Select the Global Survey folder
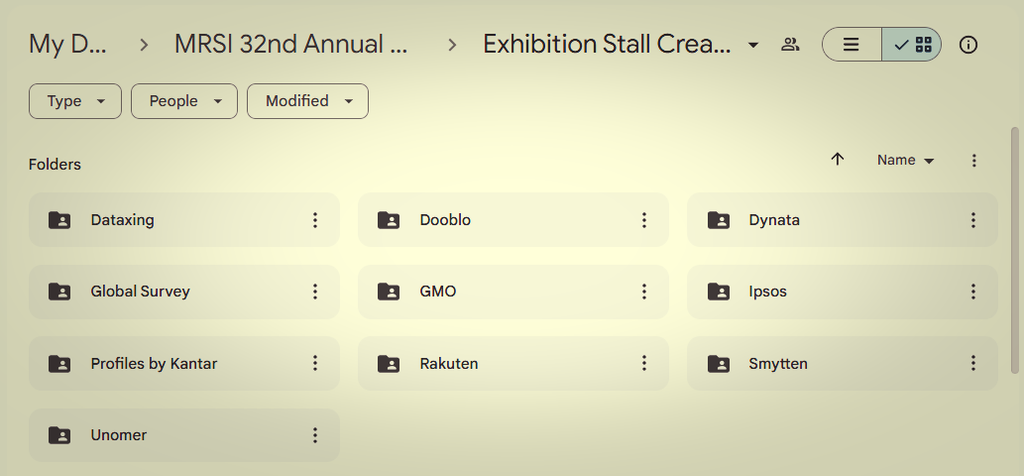Screen dimensions: 1024x476 (184, 291)
